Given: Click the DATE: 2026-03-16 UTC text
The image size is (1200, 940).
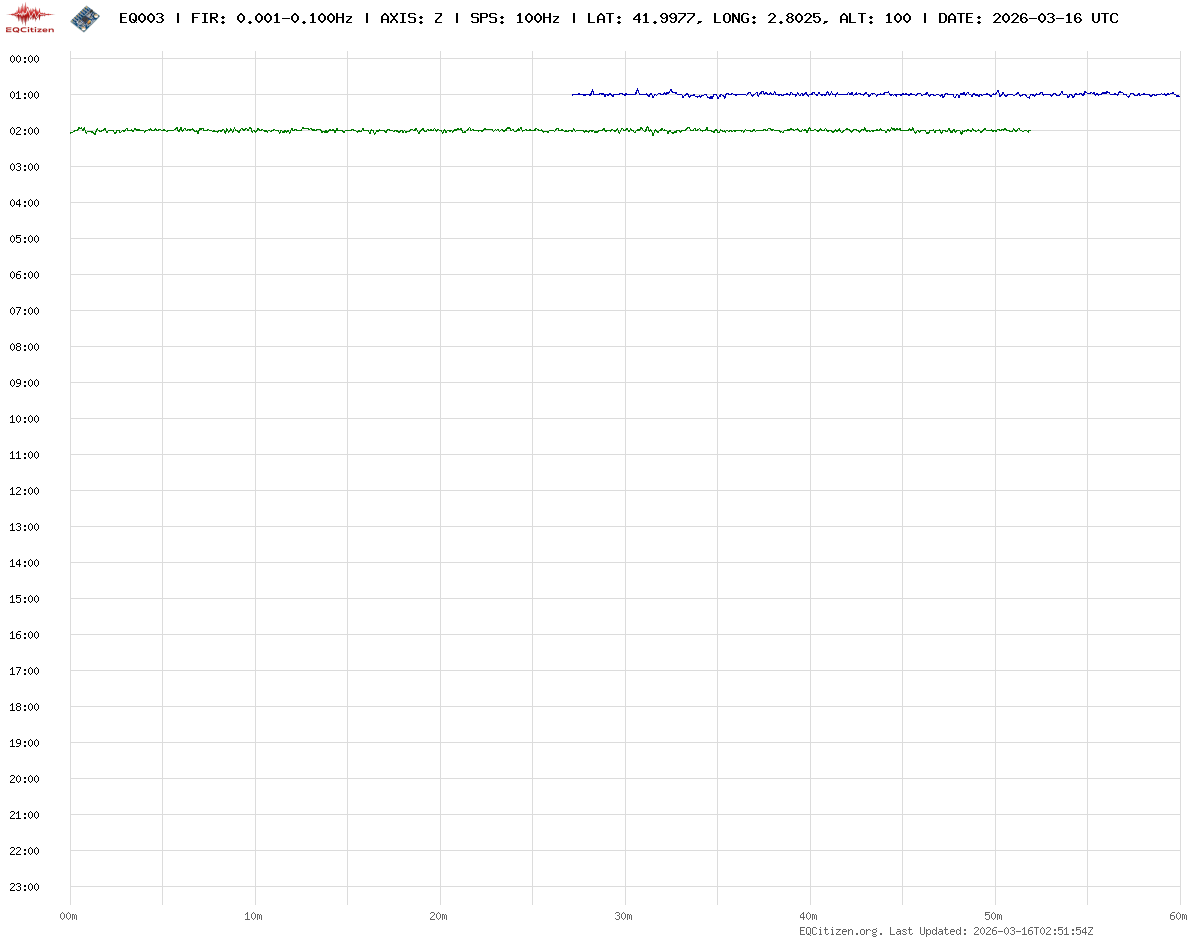Looking at the screenshot, I should (1028, 19).
